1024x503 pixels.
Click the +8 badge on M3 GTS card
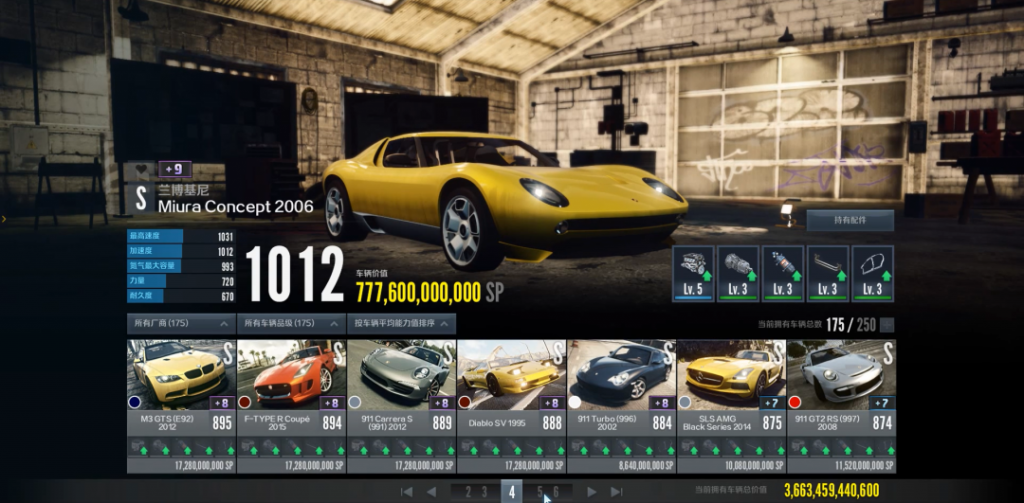[x=222, y=402]
